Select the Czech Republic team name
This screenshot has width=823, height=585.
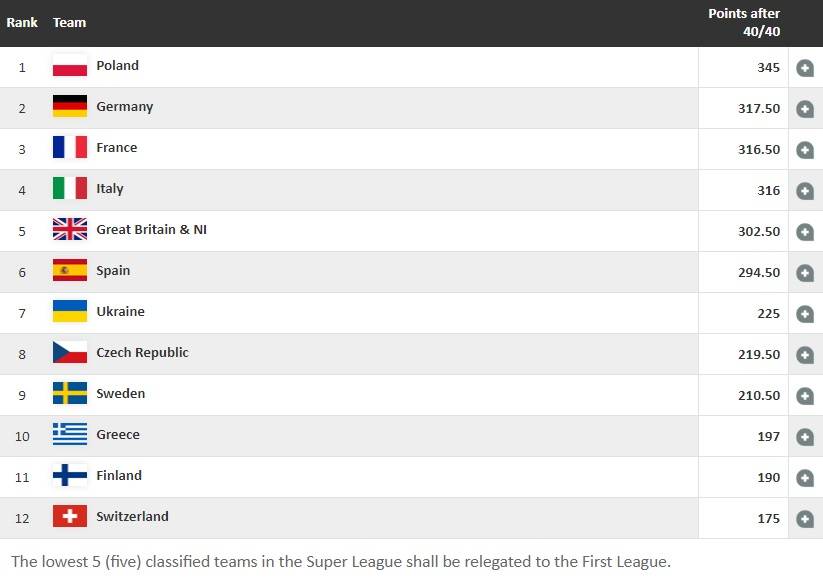coord(142,353)
